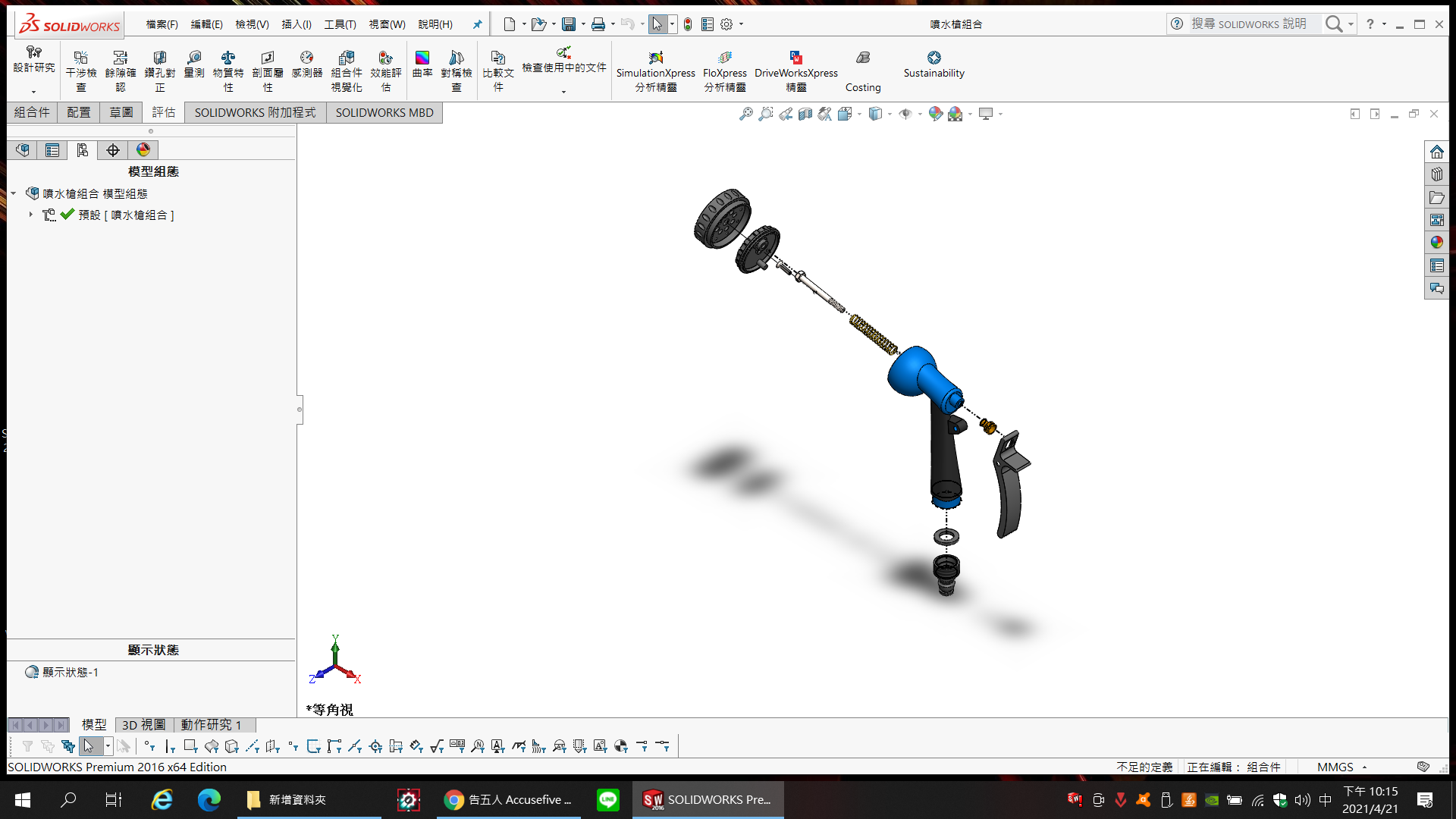Expand the 預設 [噴水槍組合] configuration
The height and width of the screenshot is (819, 1456).
point(30,215)
